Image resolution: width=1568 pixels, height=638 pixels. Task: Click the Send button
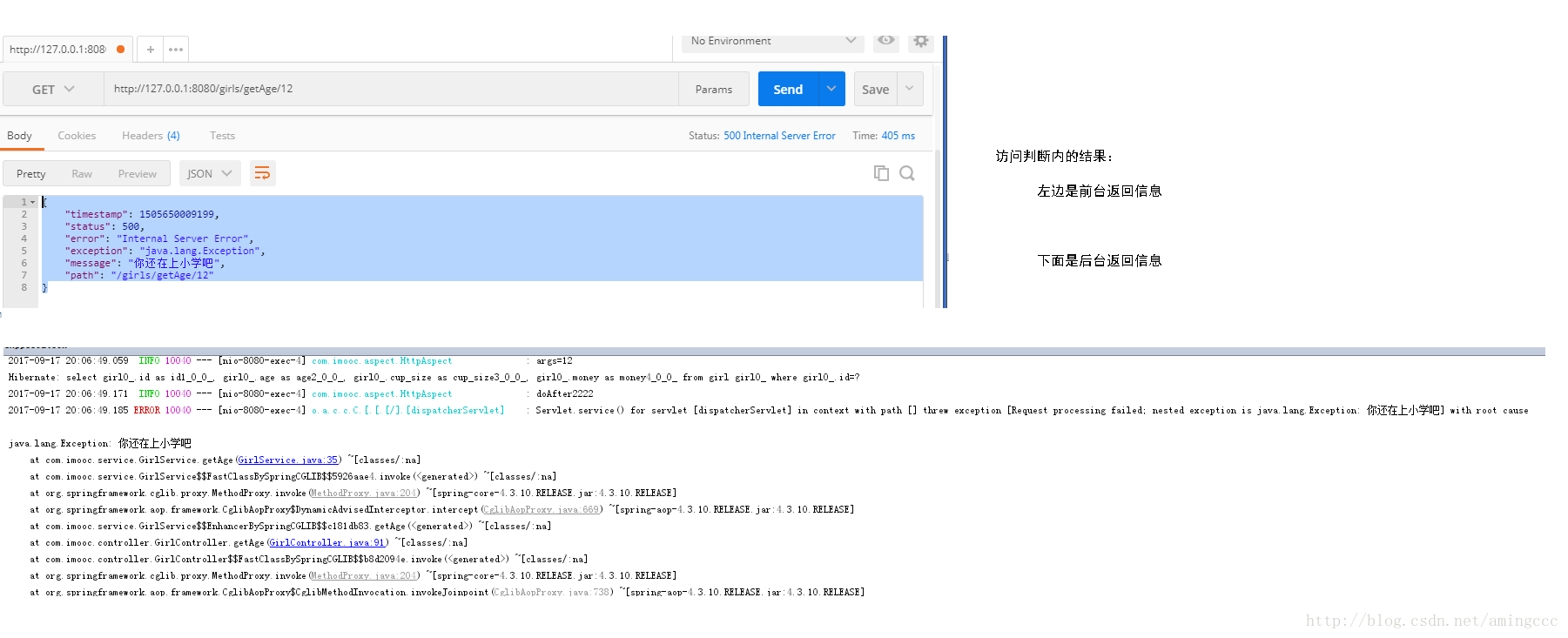[788, 89]
